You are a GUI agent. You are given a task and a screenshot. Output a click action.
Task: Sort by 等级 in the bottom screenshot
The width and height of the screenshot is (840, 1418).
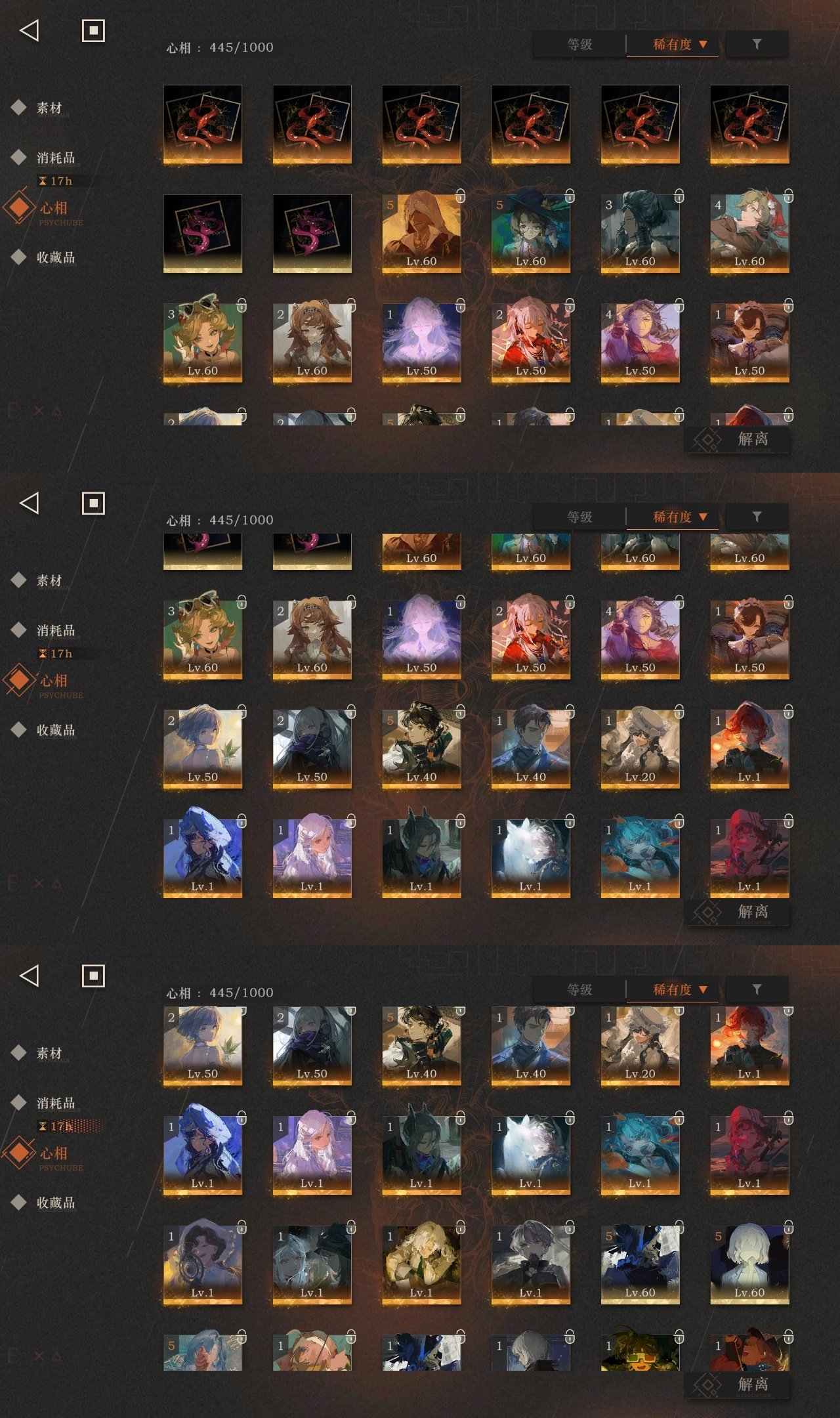[x=579, y=989]
